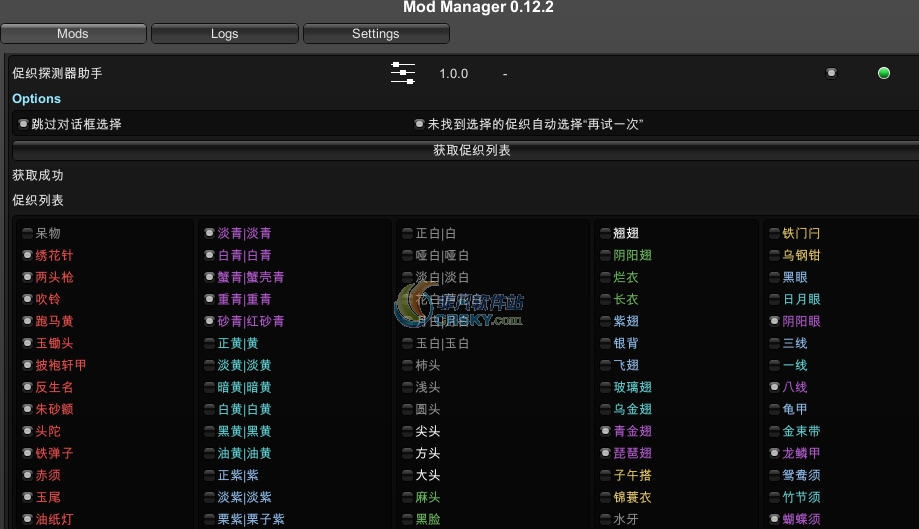Screen dimensions: 919x529
Task: Toggle the 披袍轩甲 checkbox
Action: [x=27, y=365]
